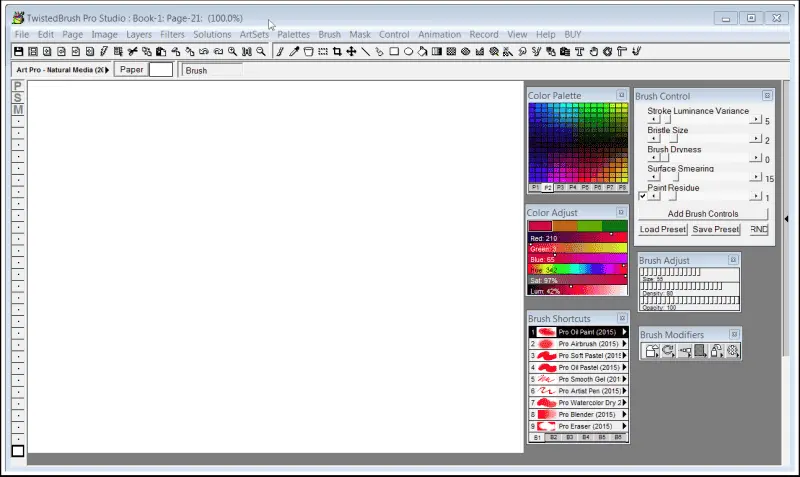Expand Pro Airbrush (2015) shortcut arrow

click(624, 344)
